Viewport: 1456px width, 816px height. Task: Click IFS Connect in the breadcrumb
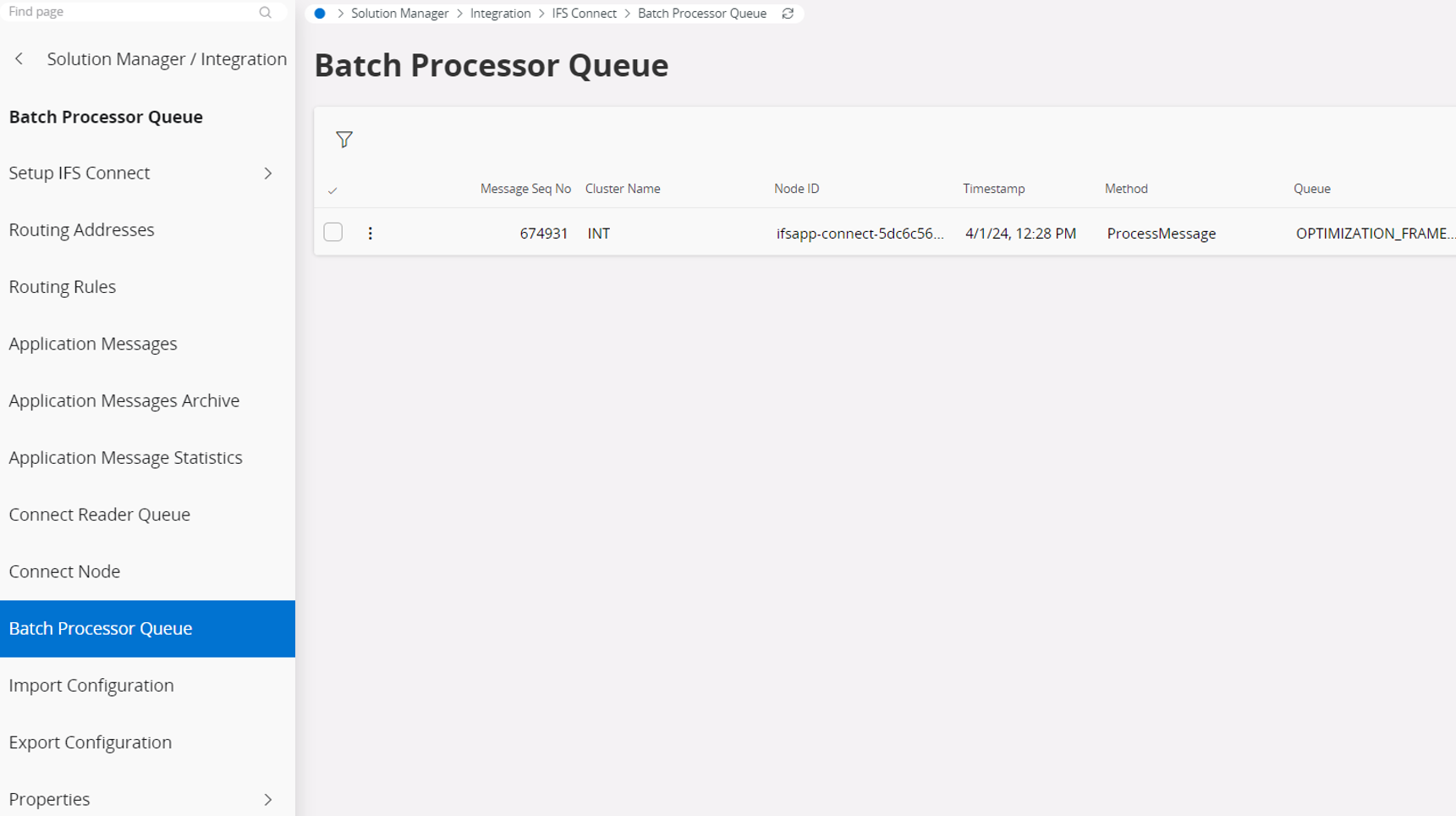coord(585,14)
